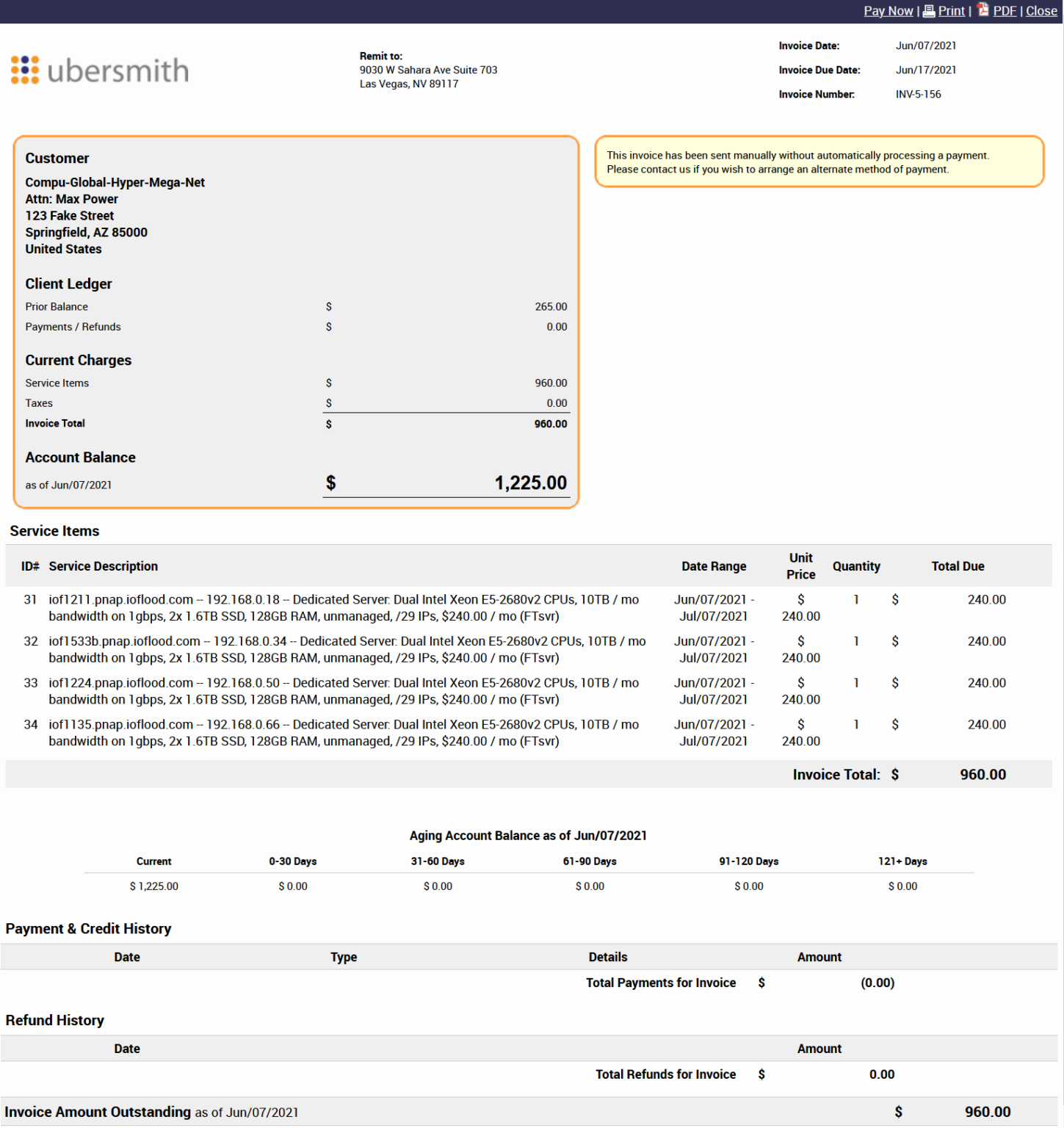Viewport: 1064px width, 1128px height.
Task: Click the red PDF file icon
Action: click(x=982, y=10)
